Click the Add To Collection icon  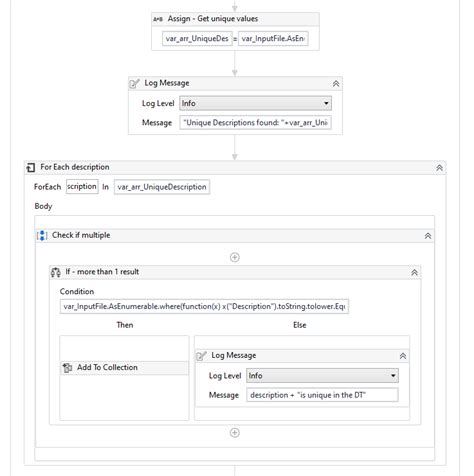click(x=67, y=368)
